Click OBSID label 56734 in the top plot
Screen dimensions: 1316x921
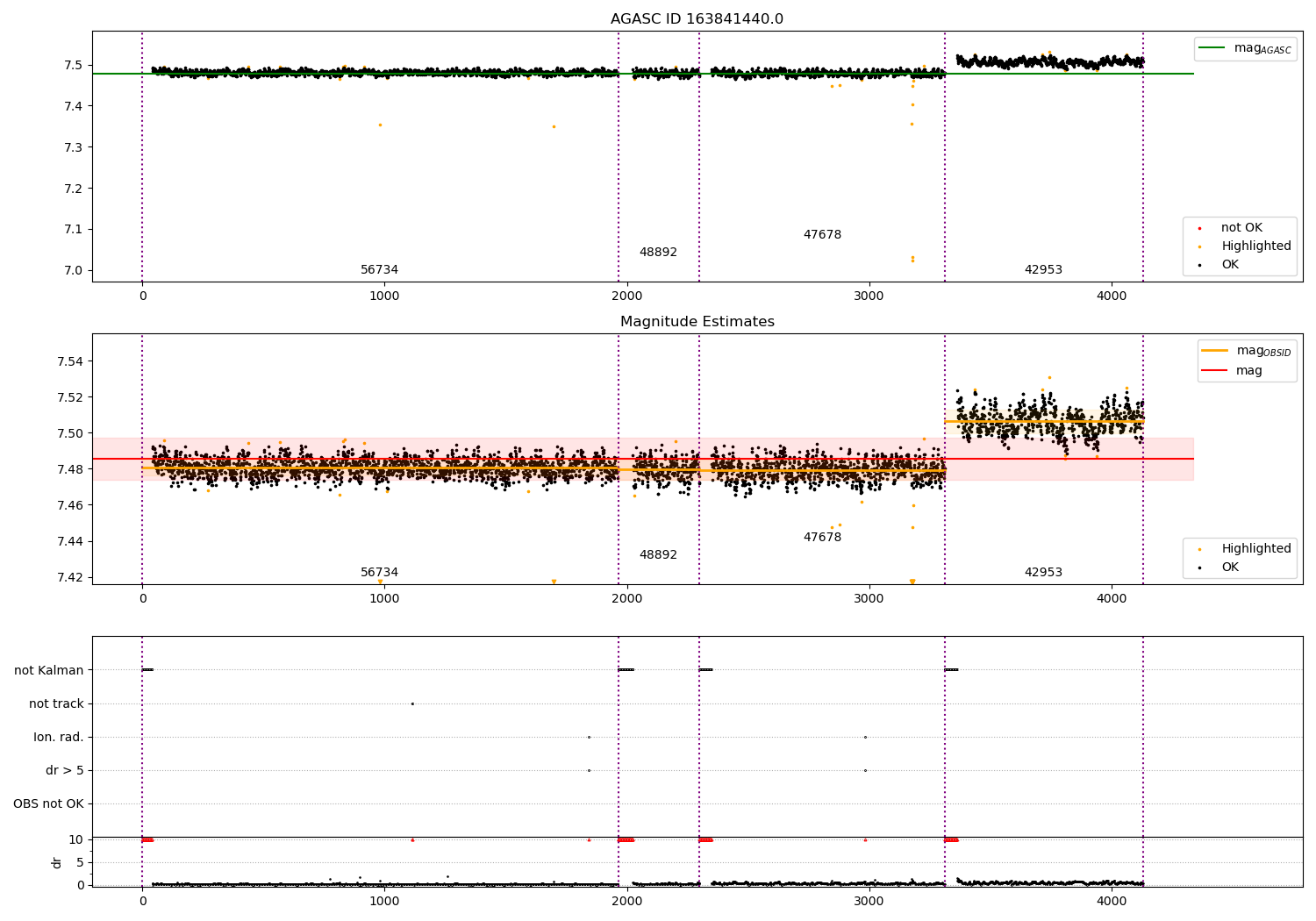(x=379, y=270)
